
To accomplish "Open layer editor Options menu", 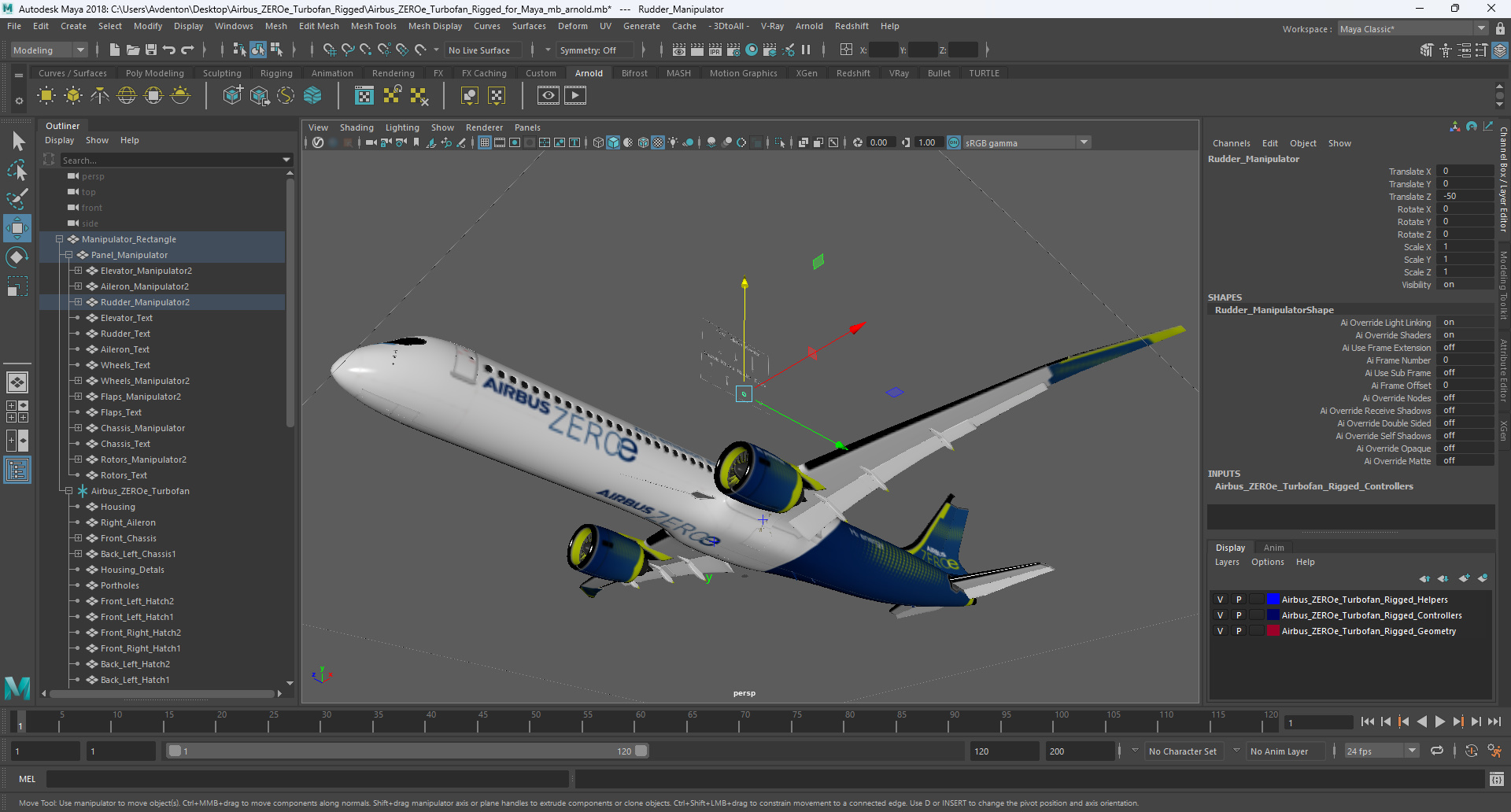I will click(x=1267, y=562).
